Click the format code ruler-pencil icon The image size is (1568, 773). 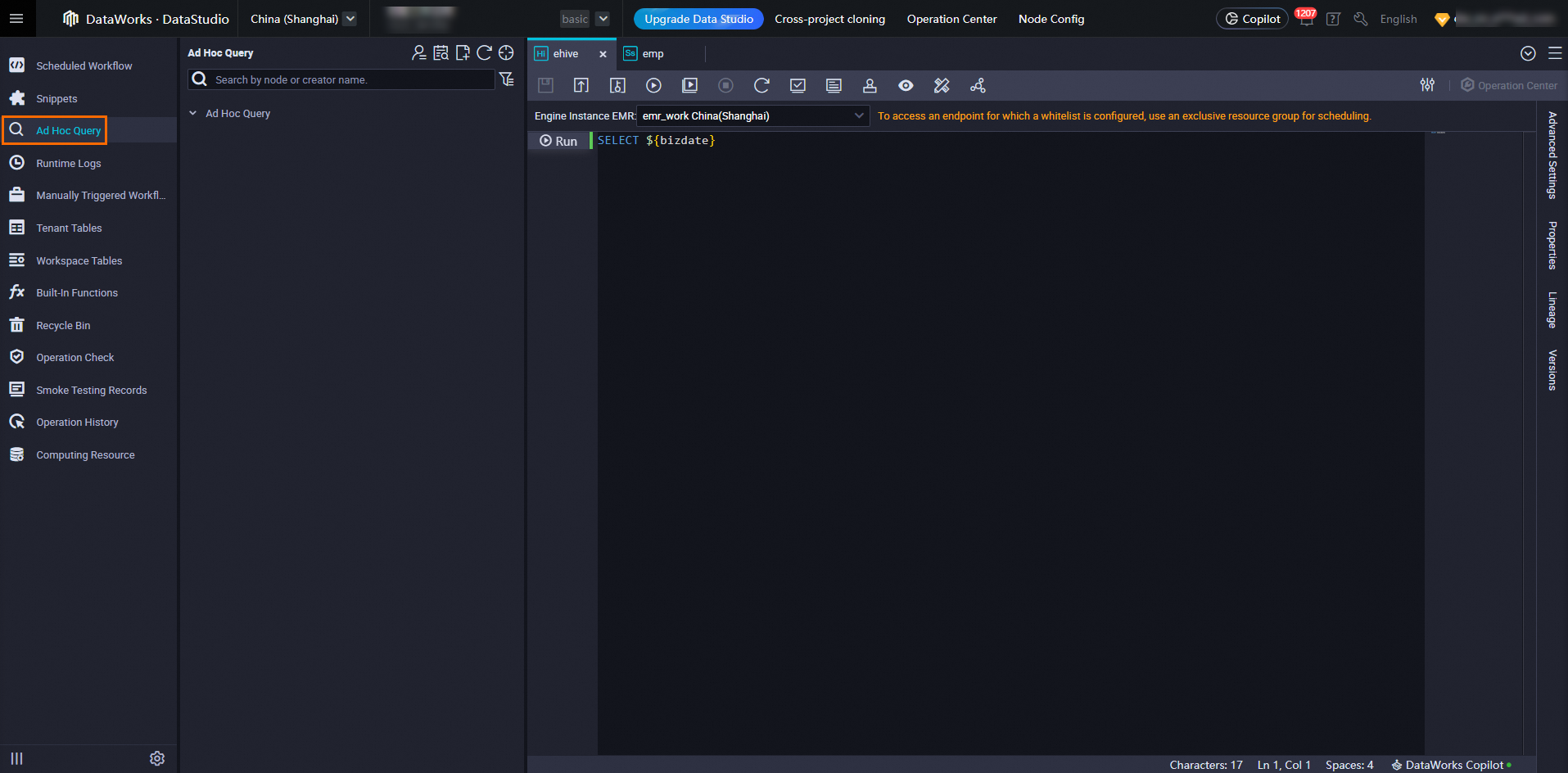click(942, 85)
